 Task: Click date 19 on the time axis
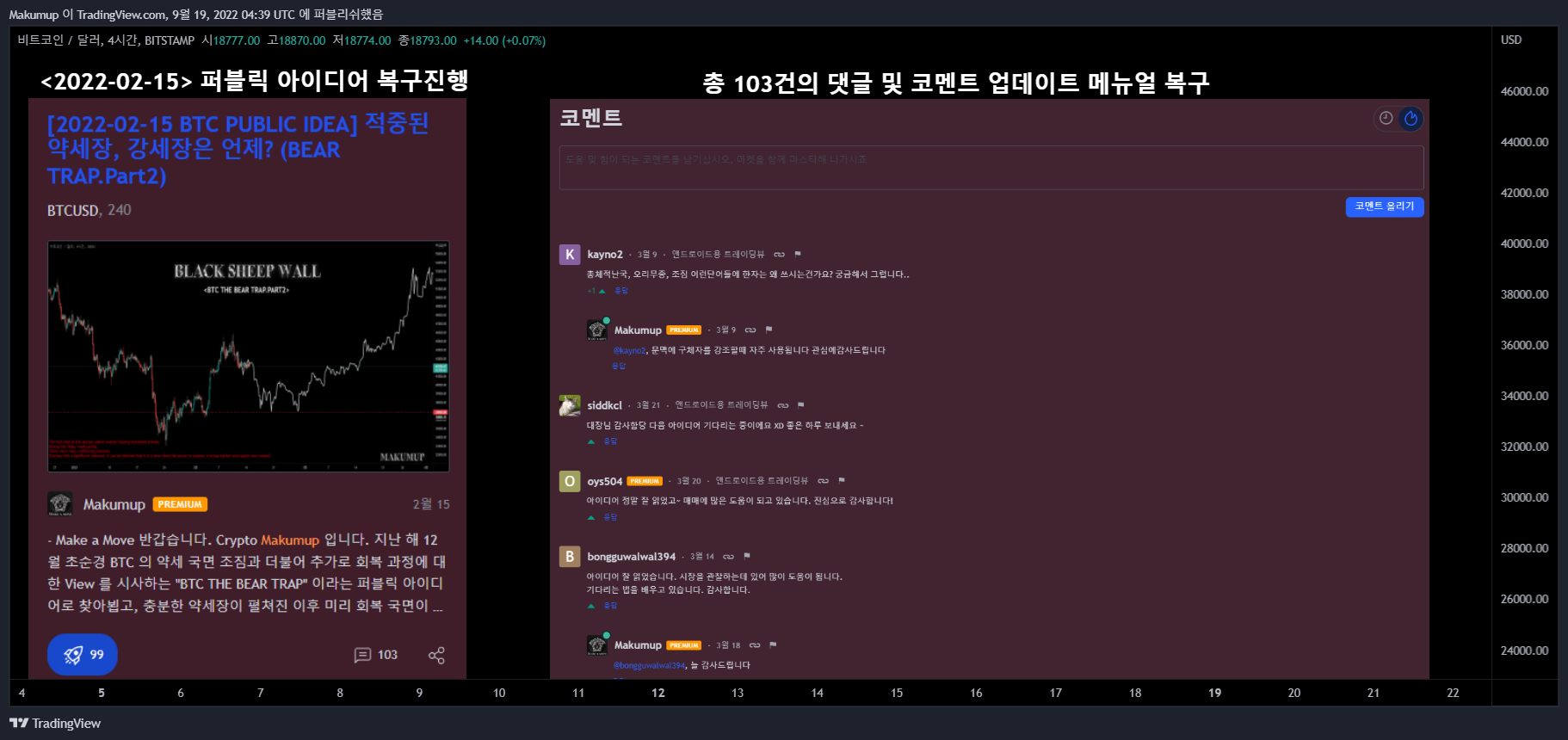point(1214,693)
